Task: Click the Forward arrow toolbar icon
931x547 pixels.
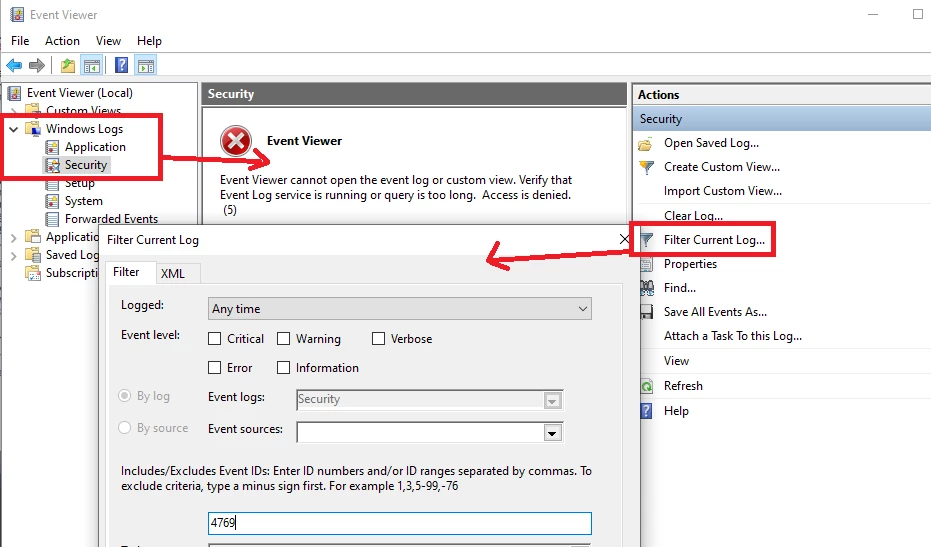Action: (x=37, y=65)
